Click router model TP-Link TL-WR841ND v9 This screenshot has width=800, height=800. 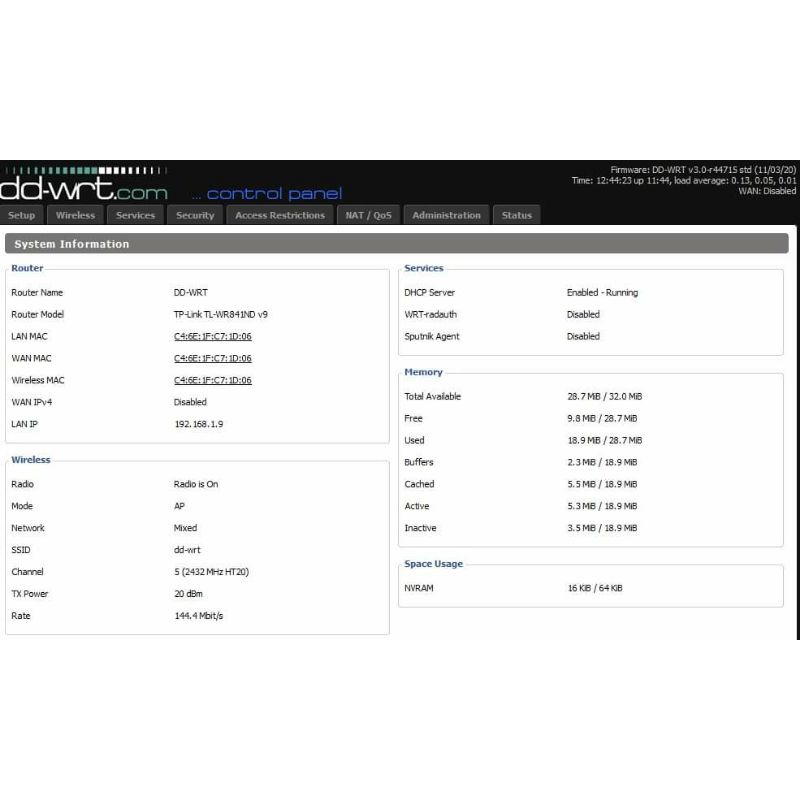click(220, 314)
